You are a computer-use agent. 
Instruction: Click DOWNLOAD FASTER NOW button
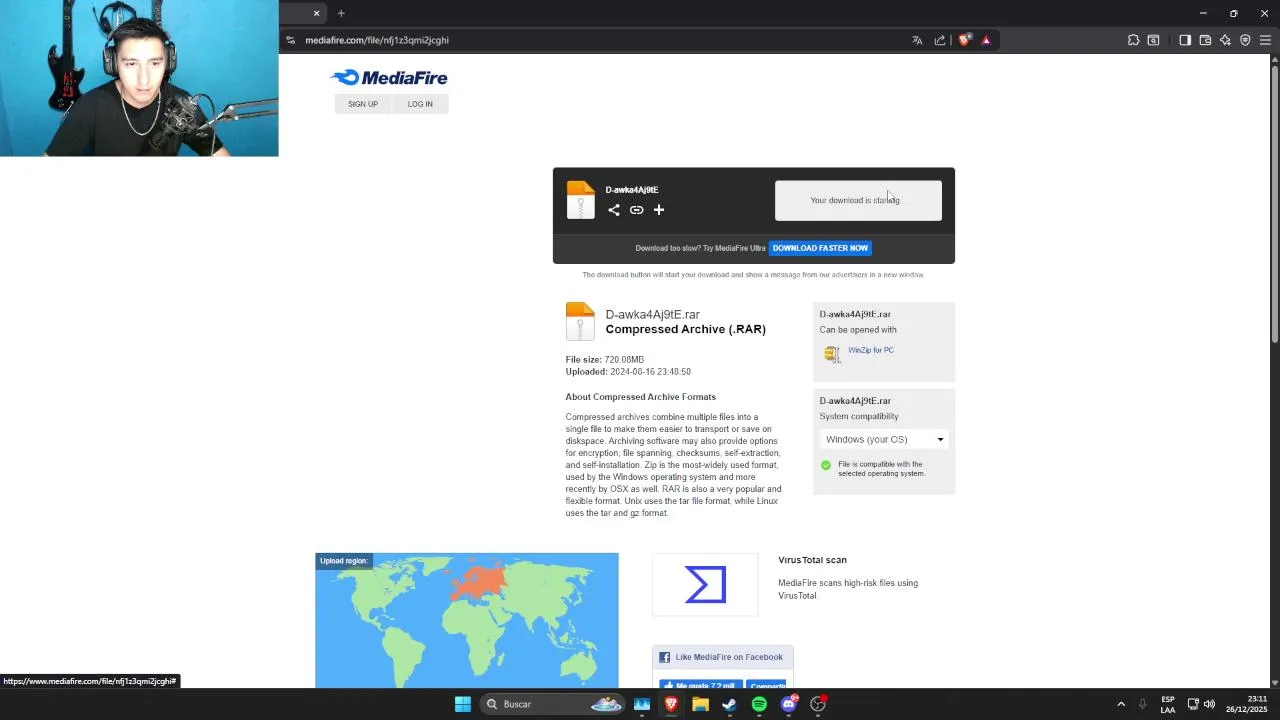[x=820, y=248]
